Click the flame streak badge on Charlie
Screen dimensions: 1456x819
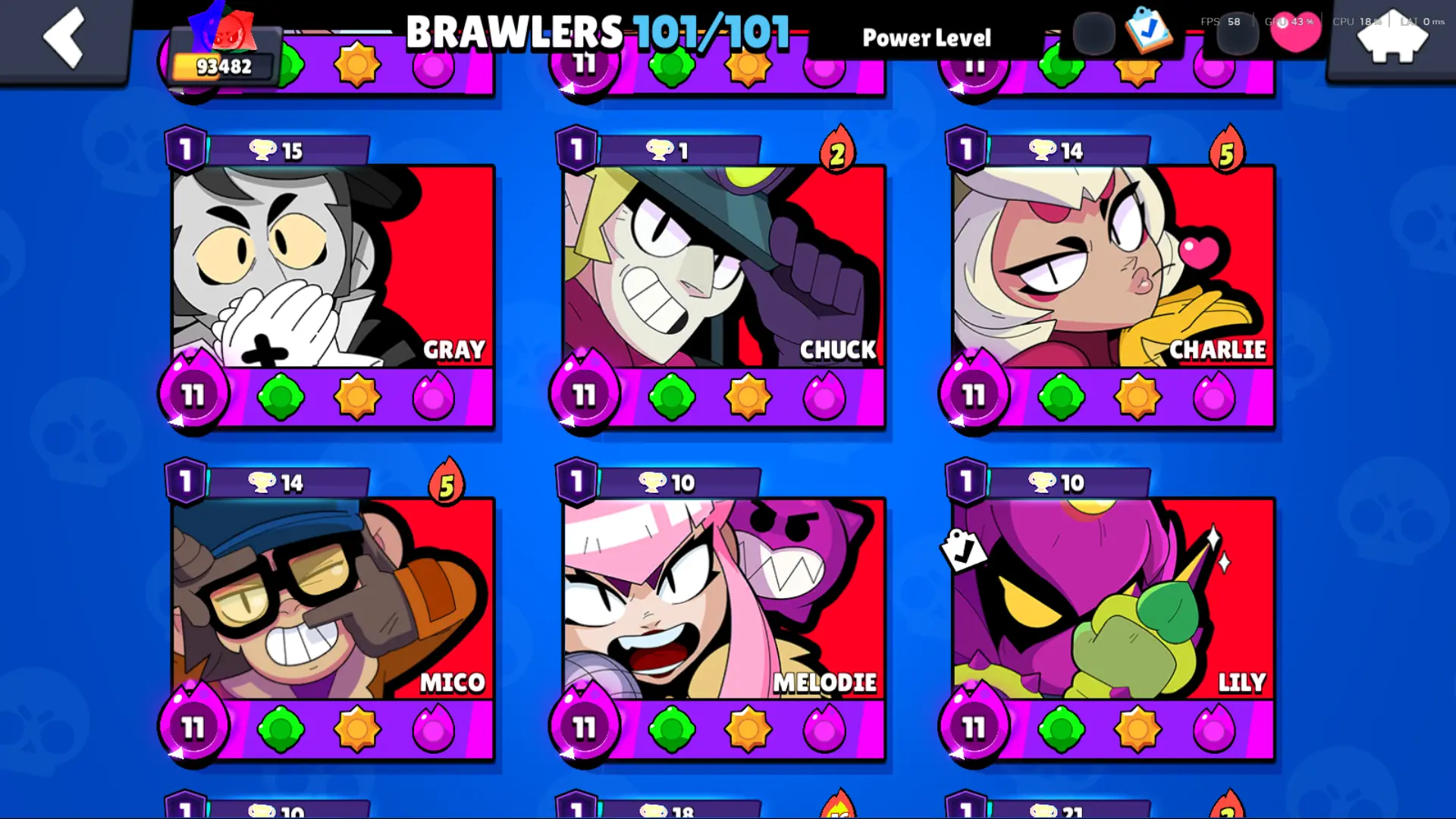1227,150
